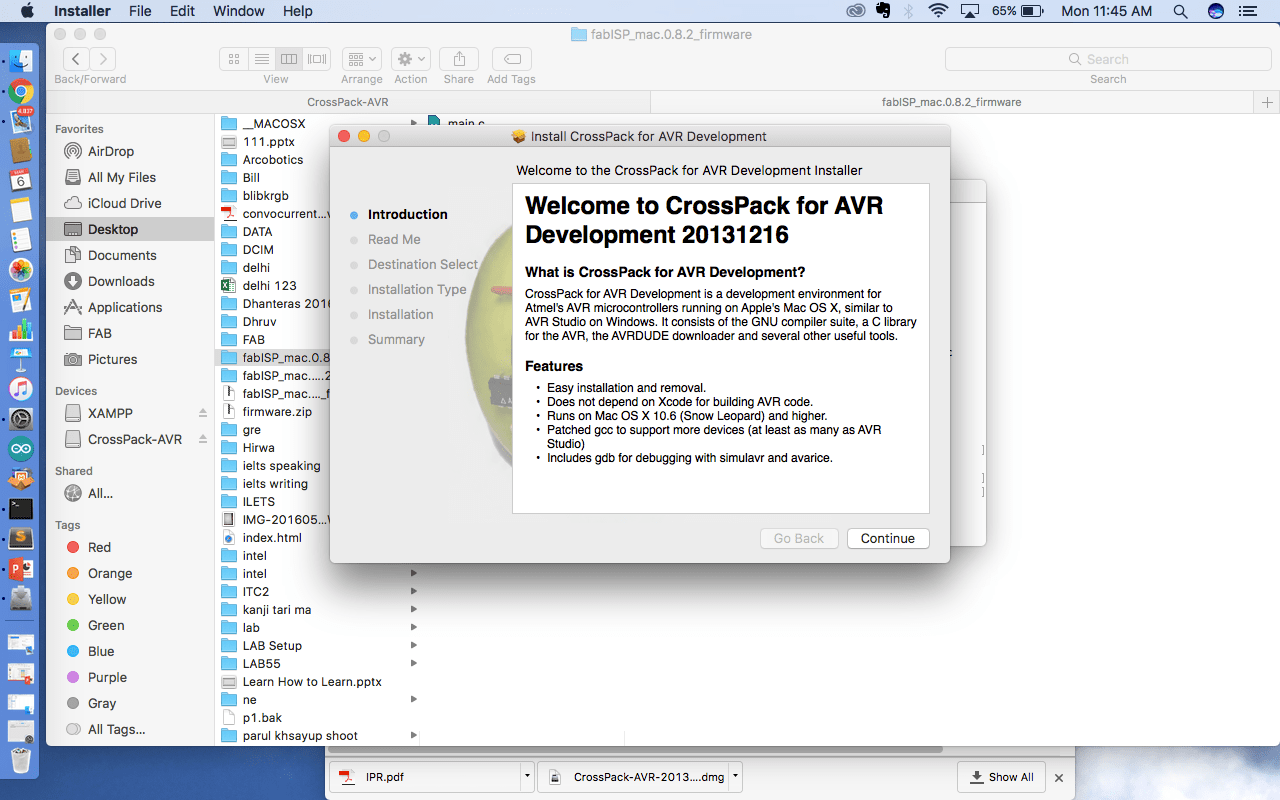Image resolution: width=1280 pixels, height=800 pixels.
Task: Eject the CrossPack-AVR volume
Action: tap(203, 439)
